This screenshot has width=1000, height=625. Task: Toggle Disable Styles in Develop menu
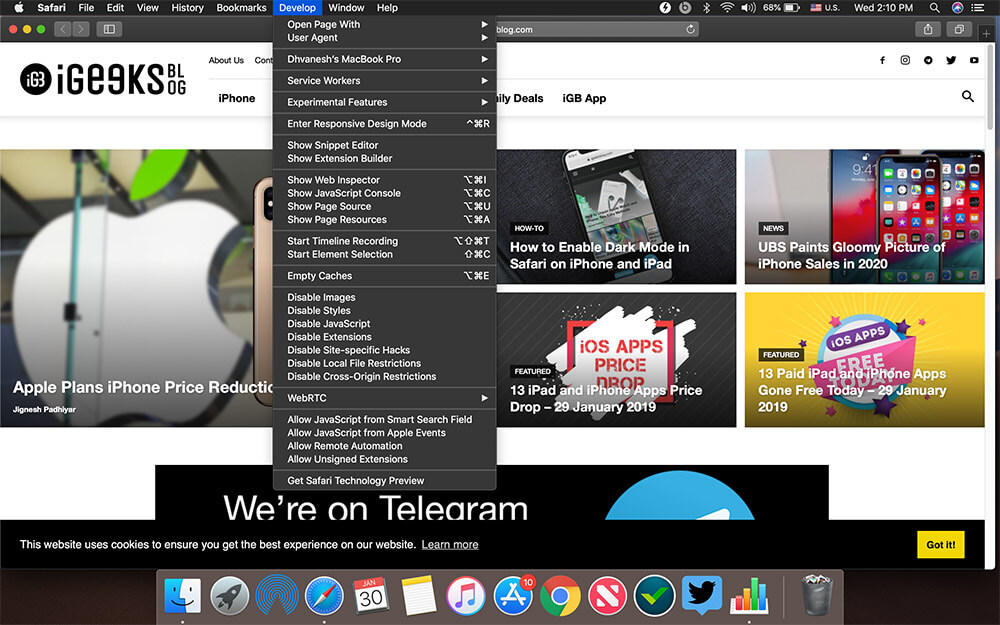point(385,311)
